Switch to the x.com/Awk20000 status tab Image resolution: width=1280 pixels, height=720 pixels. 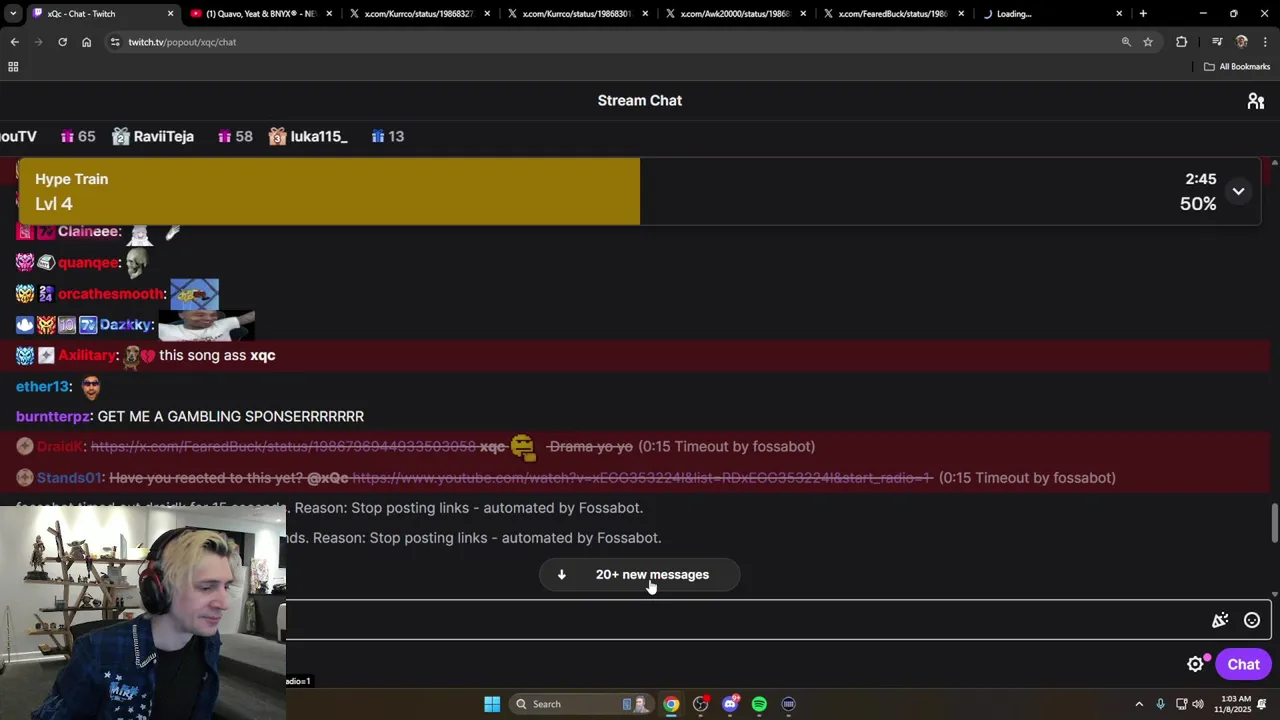735,14
